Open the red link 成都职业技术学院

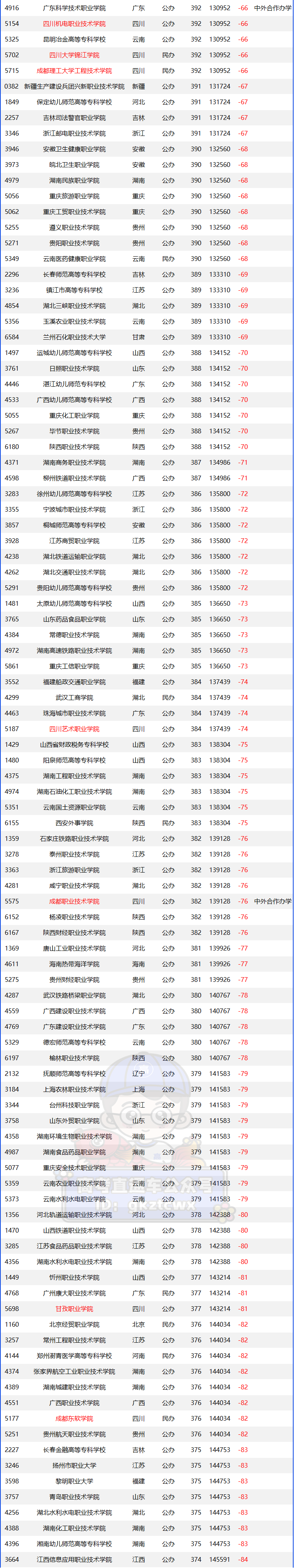pyautogui.click(x=74, y=901)
